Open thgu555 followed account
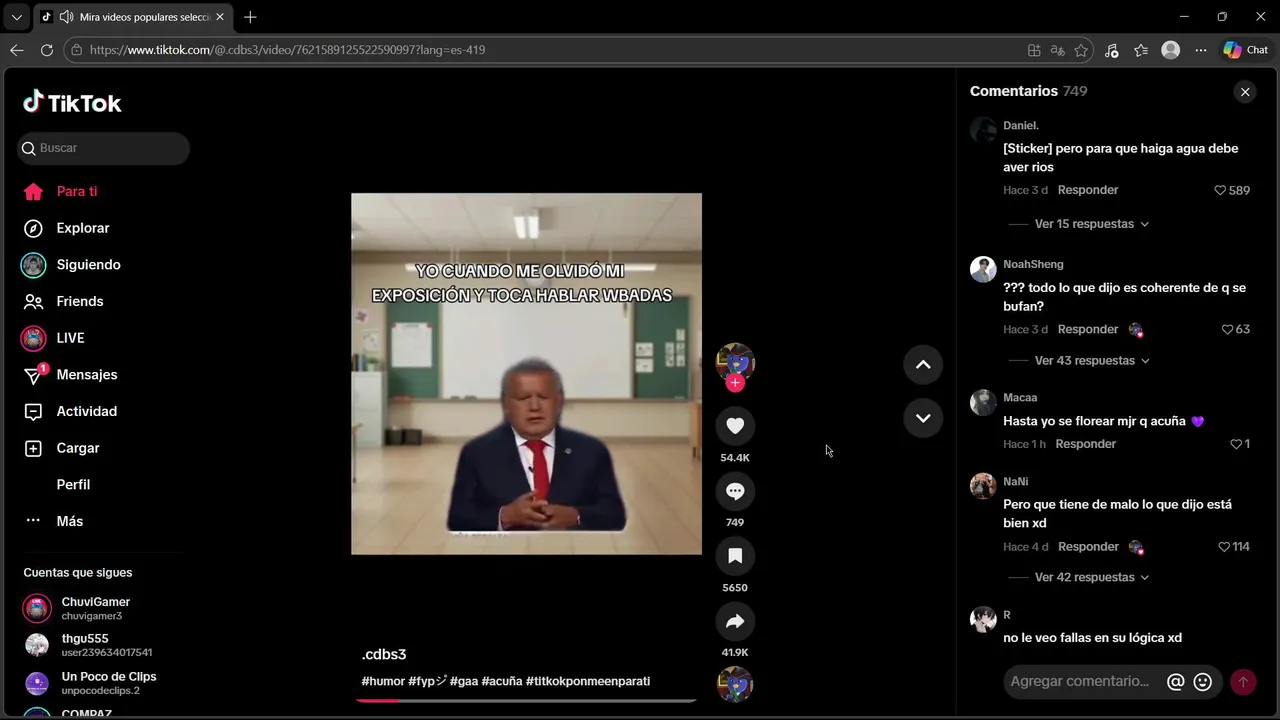Image resolution: width=1280 pixels, height=720 pixels. click(x=95, y=645)
